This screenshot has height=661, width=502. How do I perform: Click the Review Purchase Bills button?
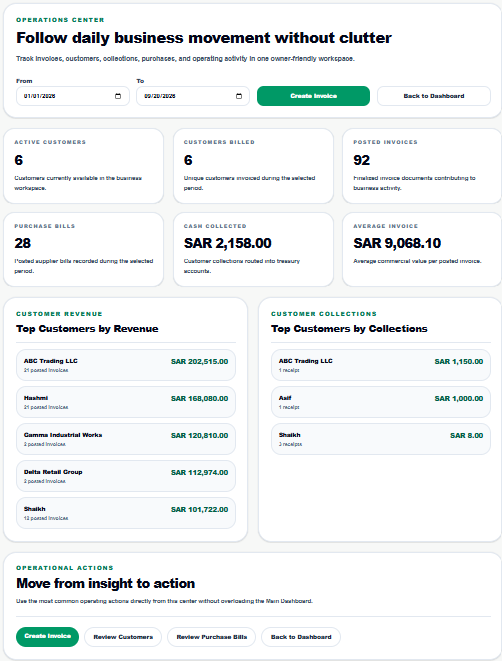click(212, 637)
